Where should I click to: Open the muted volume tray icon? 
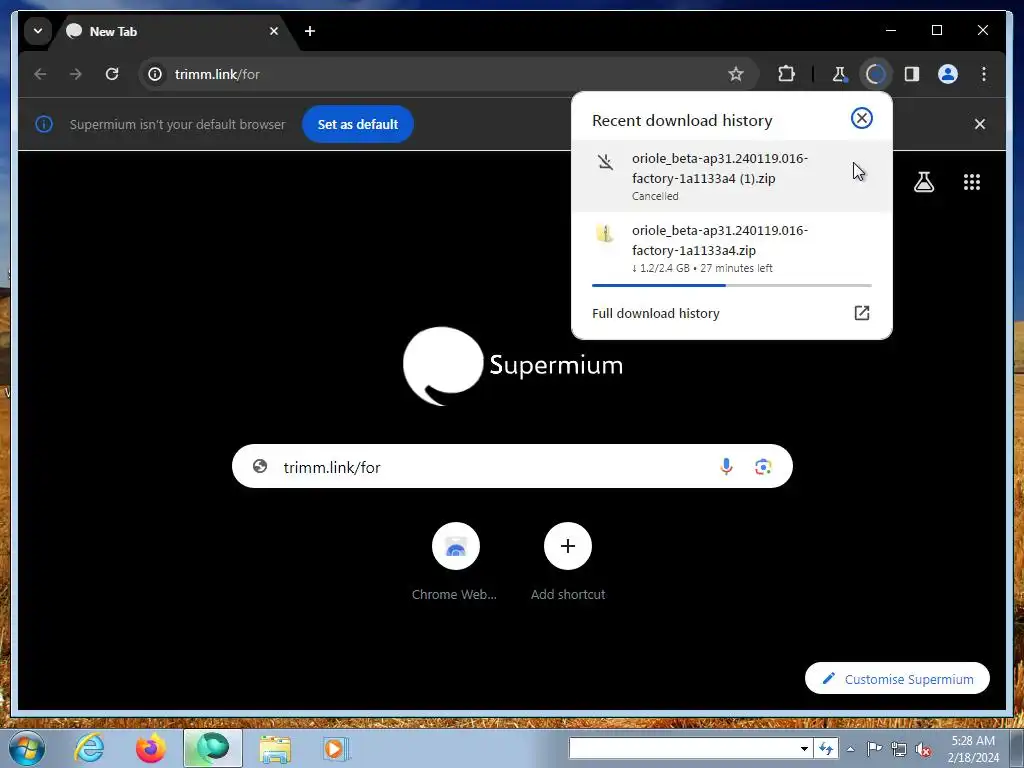[923, 749]
